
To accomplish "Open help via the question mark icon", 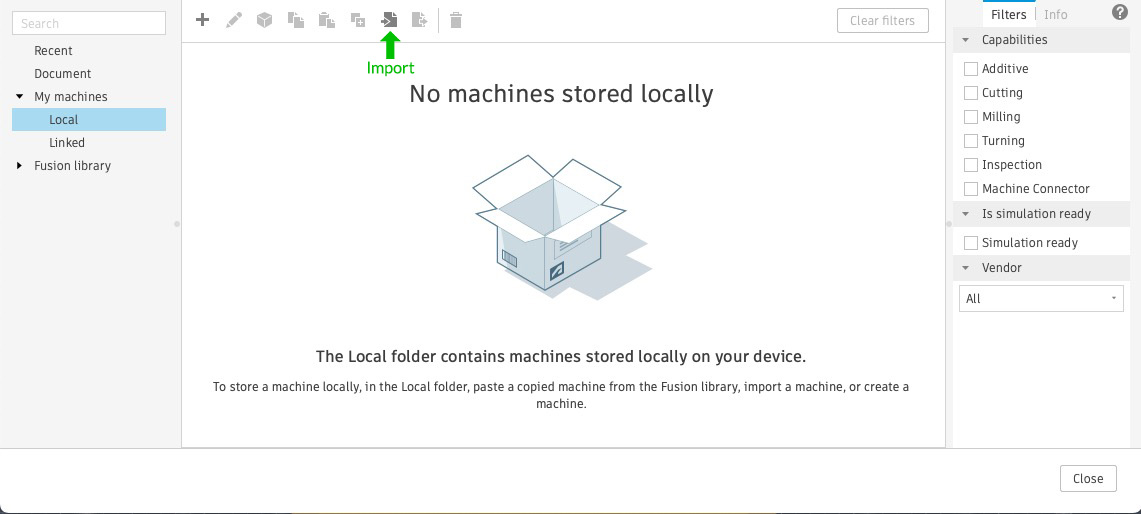I will click(1120, 13).
